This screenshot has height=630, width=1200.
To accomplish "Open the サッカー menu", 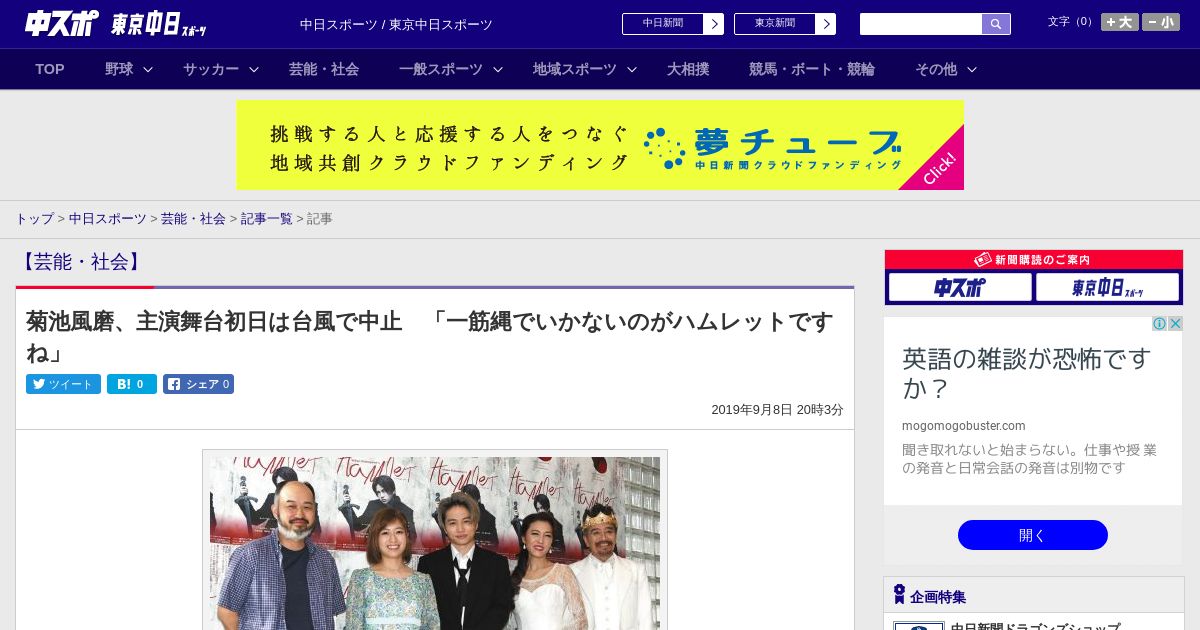I will click(x=211, y=69).
